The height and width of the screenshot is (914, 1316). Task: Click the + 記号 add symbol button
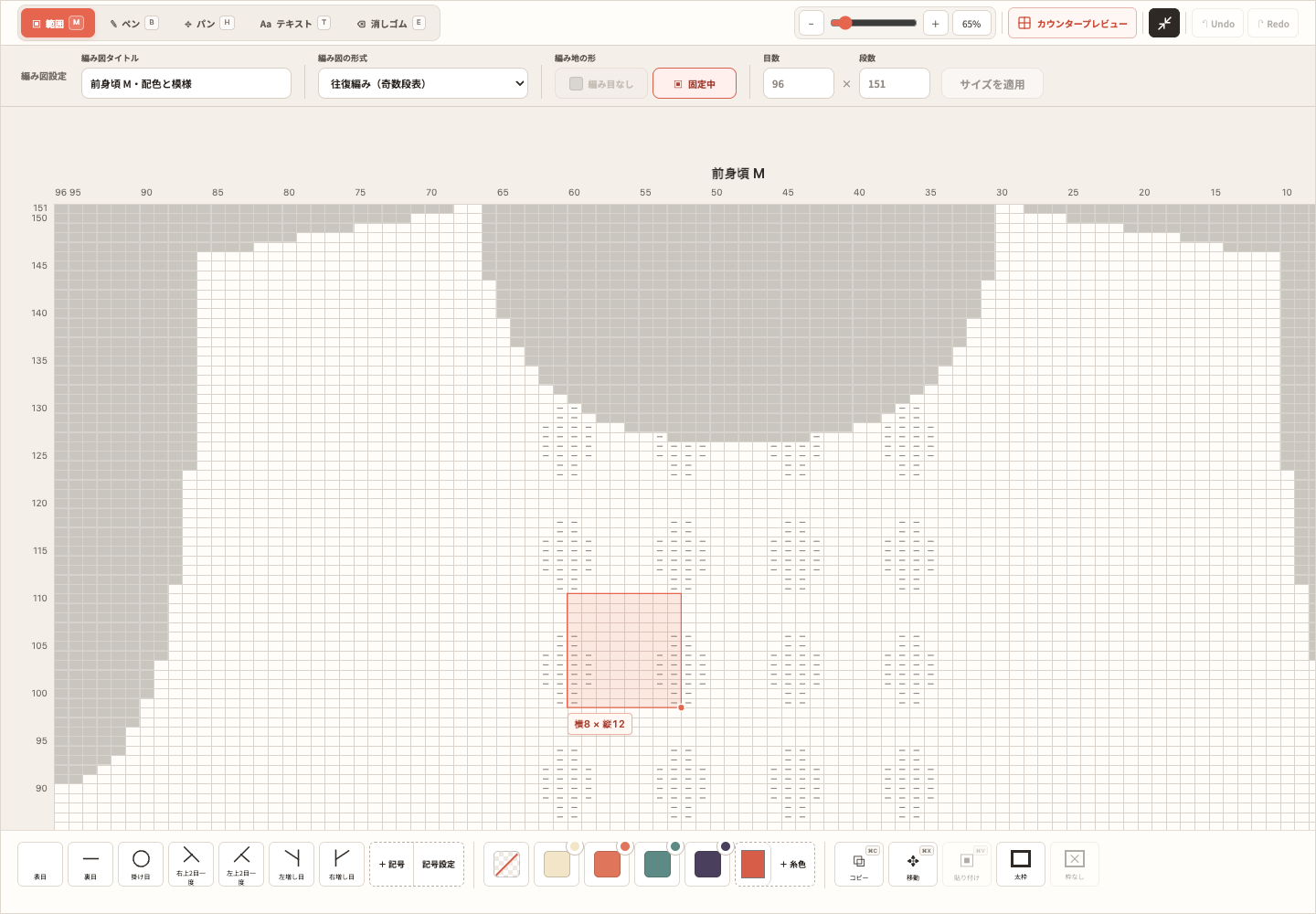click(x=392, y=864)
